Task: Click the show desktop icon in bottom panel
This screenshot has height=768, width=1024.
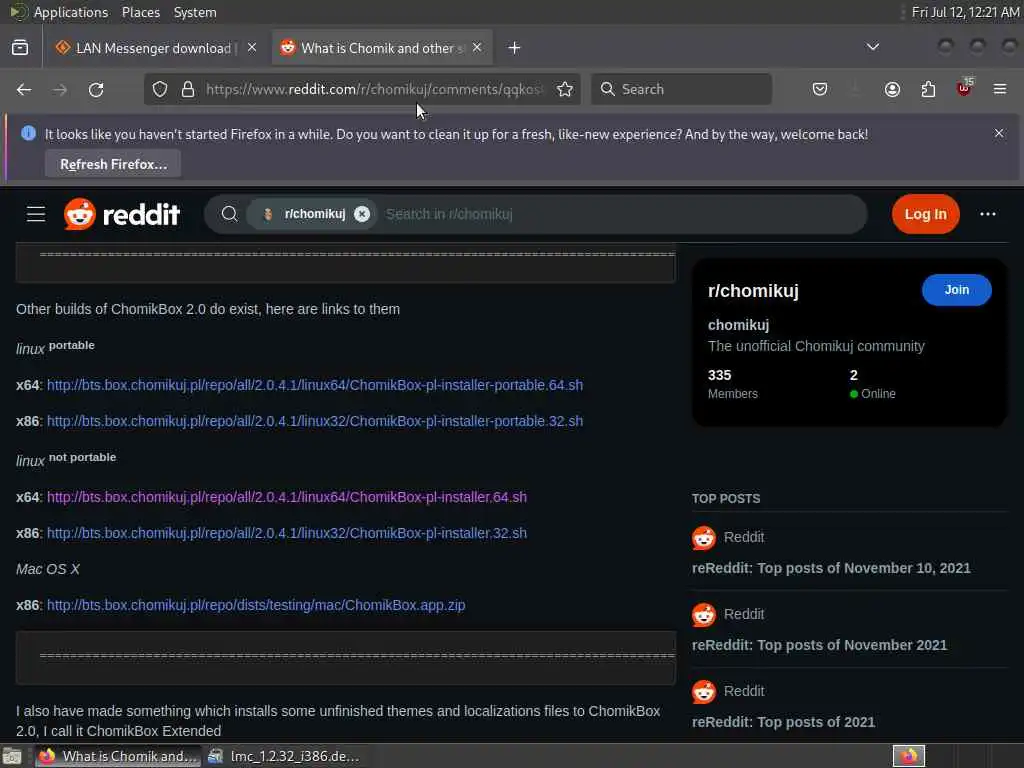Action: point(12,756)
